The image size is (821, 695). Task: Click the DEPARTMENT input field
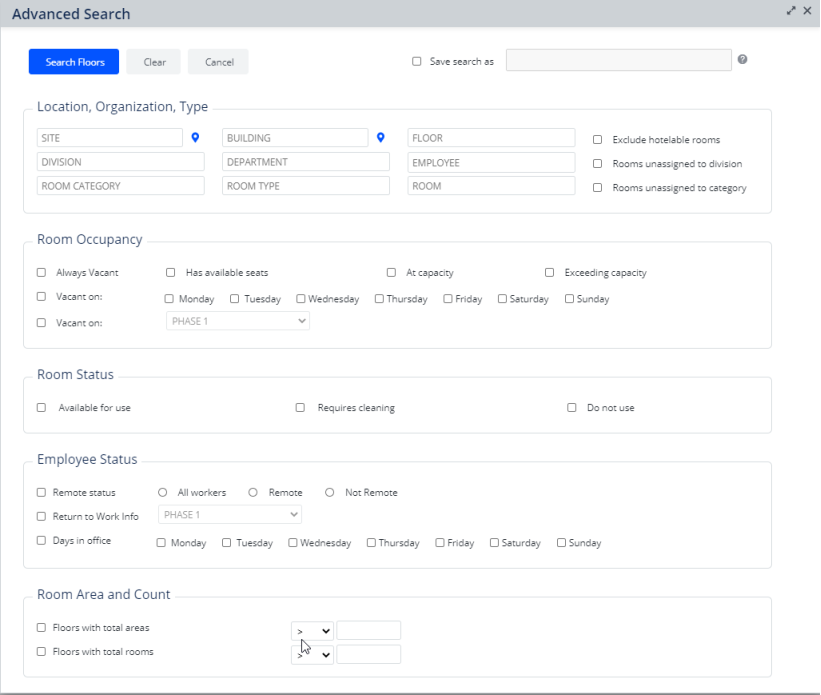point(306,162)
